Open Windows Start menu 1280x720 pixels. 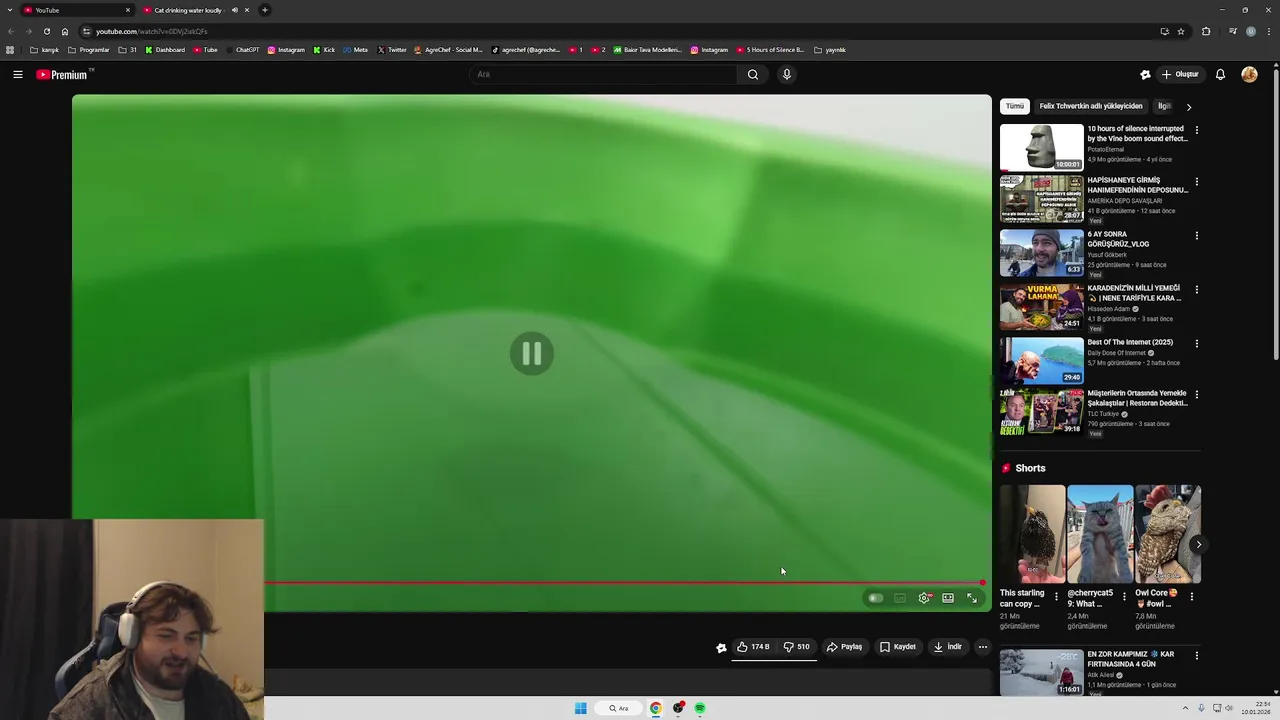click(x=581, y=708)
